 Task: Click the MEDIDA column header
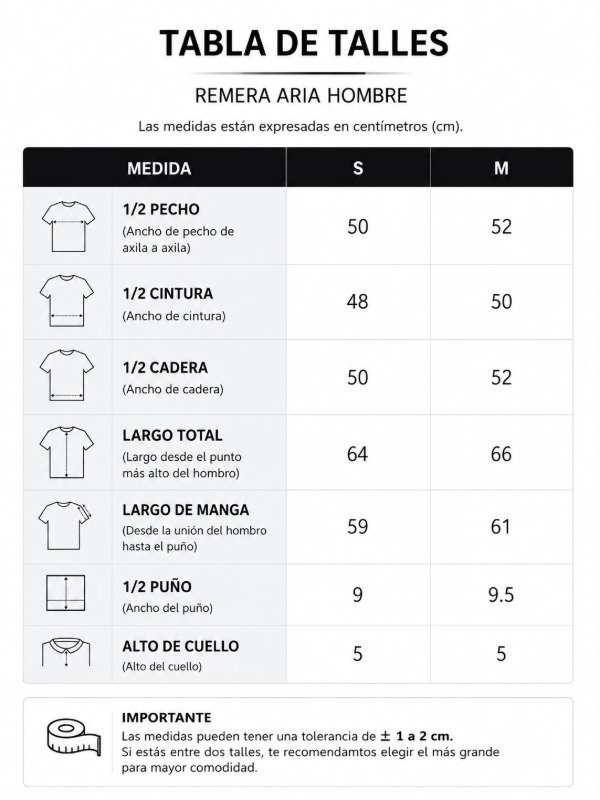pyautogui.click(x=159, y=168)
